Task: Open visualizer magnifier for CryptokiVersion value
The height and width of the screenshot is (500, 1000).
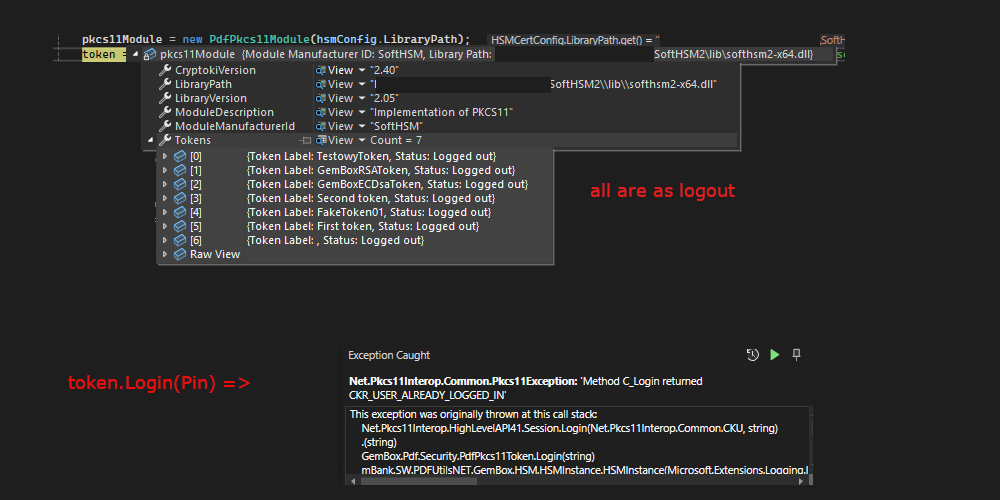Action: coord(321,70)
